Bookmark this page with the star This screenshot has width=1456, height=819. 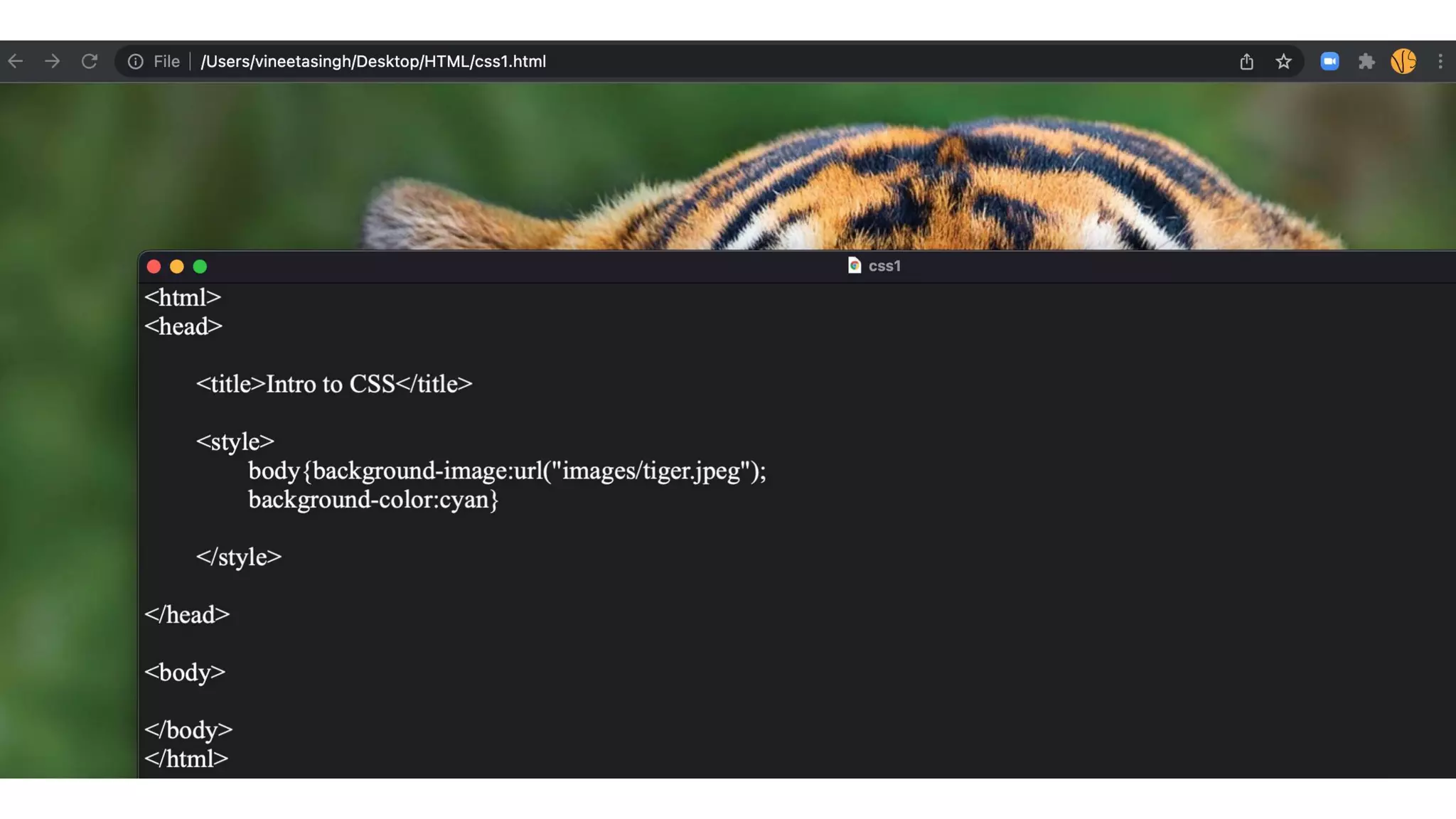(x=1283, y=62)
